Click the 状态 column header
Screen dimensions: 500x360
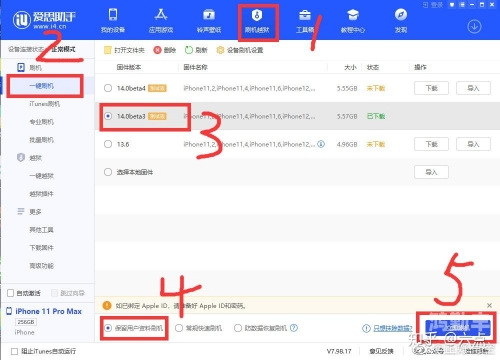click(x=373, y=67)
